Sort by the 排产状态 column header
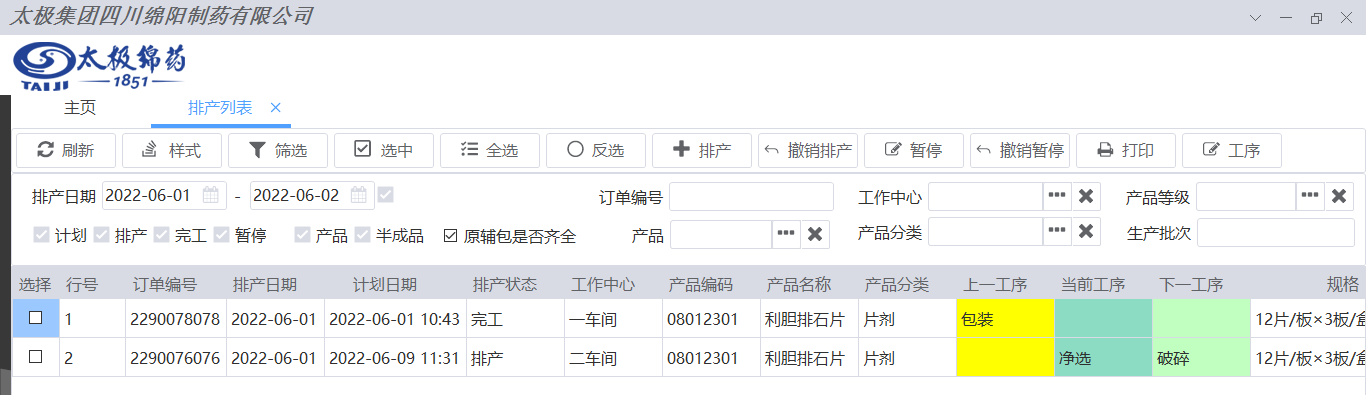The image size is (1366, 395). tap(505, 284)
